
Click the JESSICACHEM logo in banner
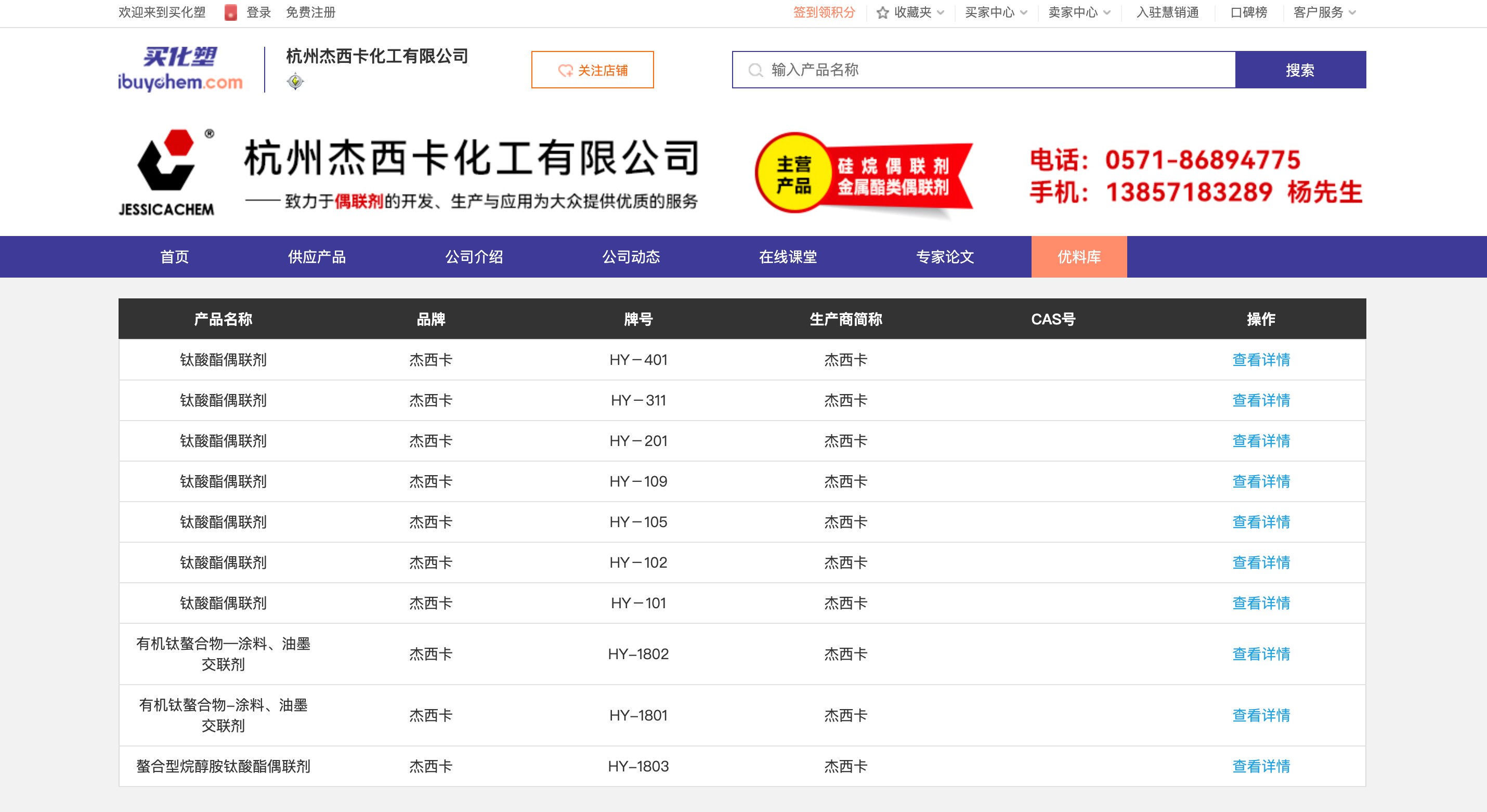[x=166, y=172]
